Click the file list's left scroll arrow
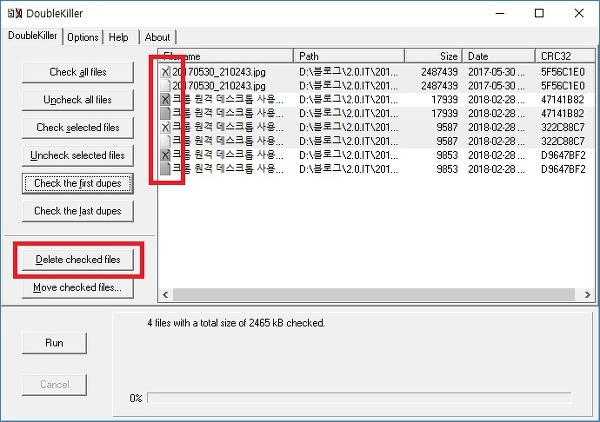 pyautogui.click(x=165, y=295)
